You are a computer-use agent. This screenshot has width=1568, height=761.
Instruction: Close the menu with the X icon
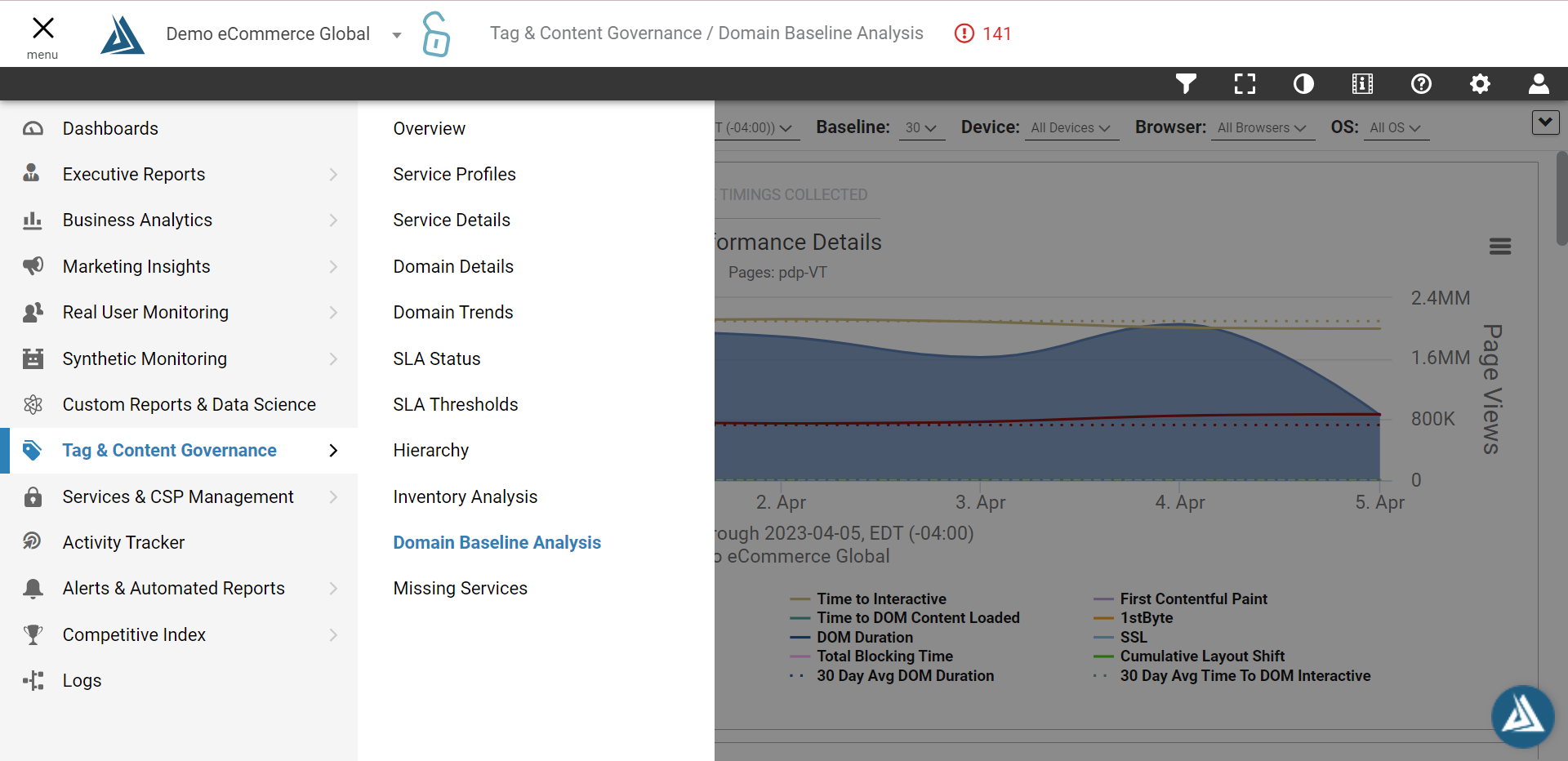point(42,29)
